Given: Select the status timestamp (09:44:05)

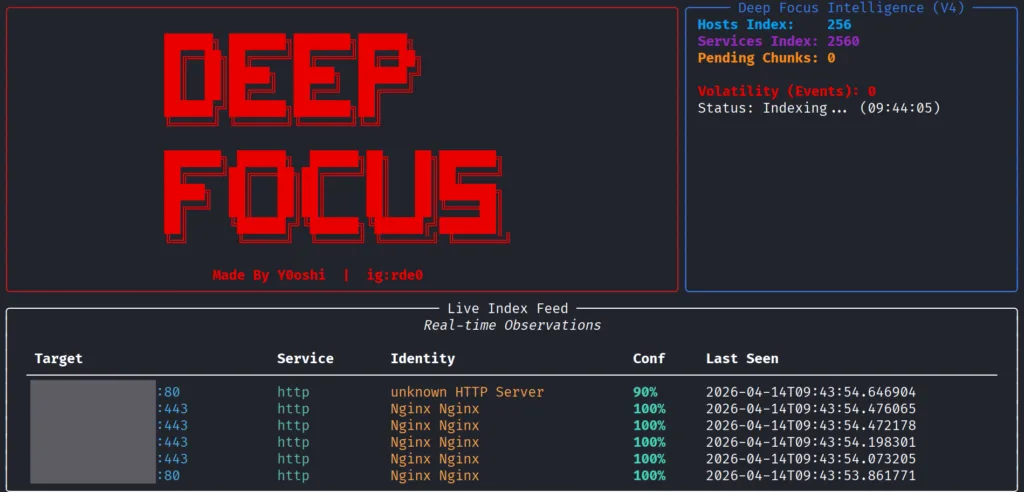Looking at the screenshot, I should click(x=900, y=108).
